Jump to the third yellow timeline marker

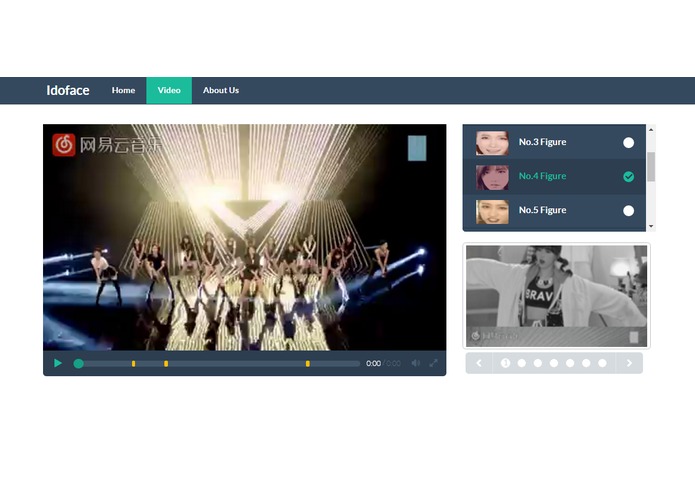308,364
